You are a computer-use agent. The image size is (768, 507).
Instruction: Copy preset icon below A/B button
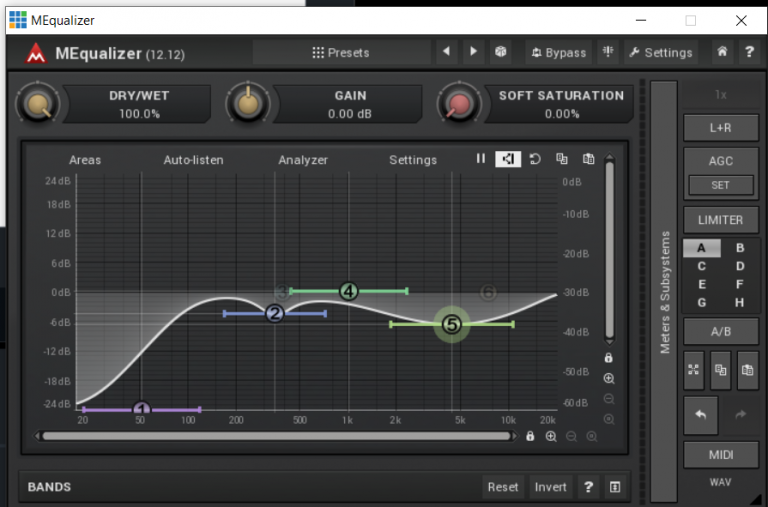point(720,370)
